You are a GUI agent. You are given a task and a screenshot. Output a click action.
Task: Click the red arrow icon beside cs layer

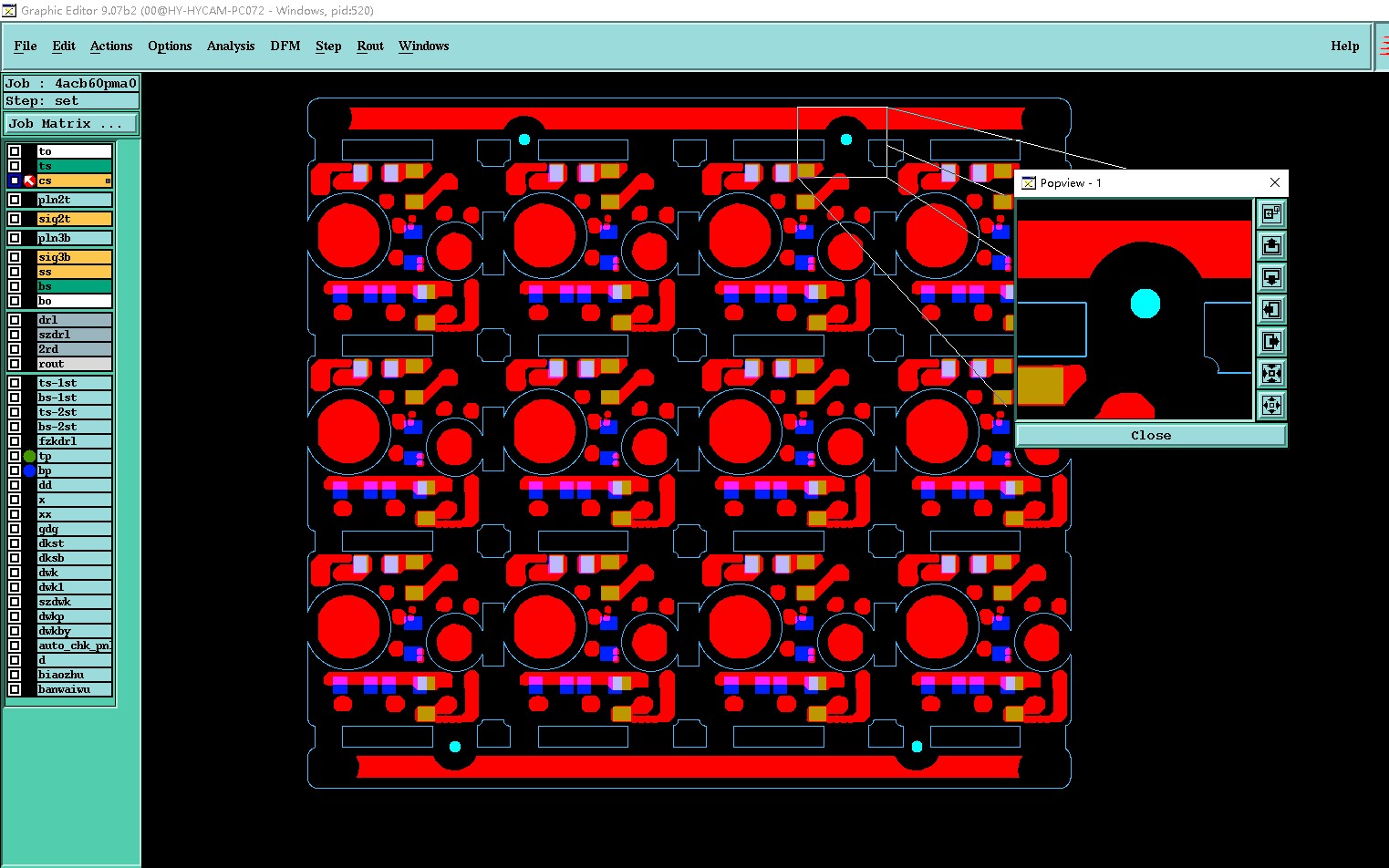click(x=29, y=181)
